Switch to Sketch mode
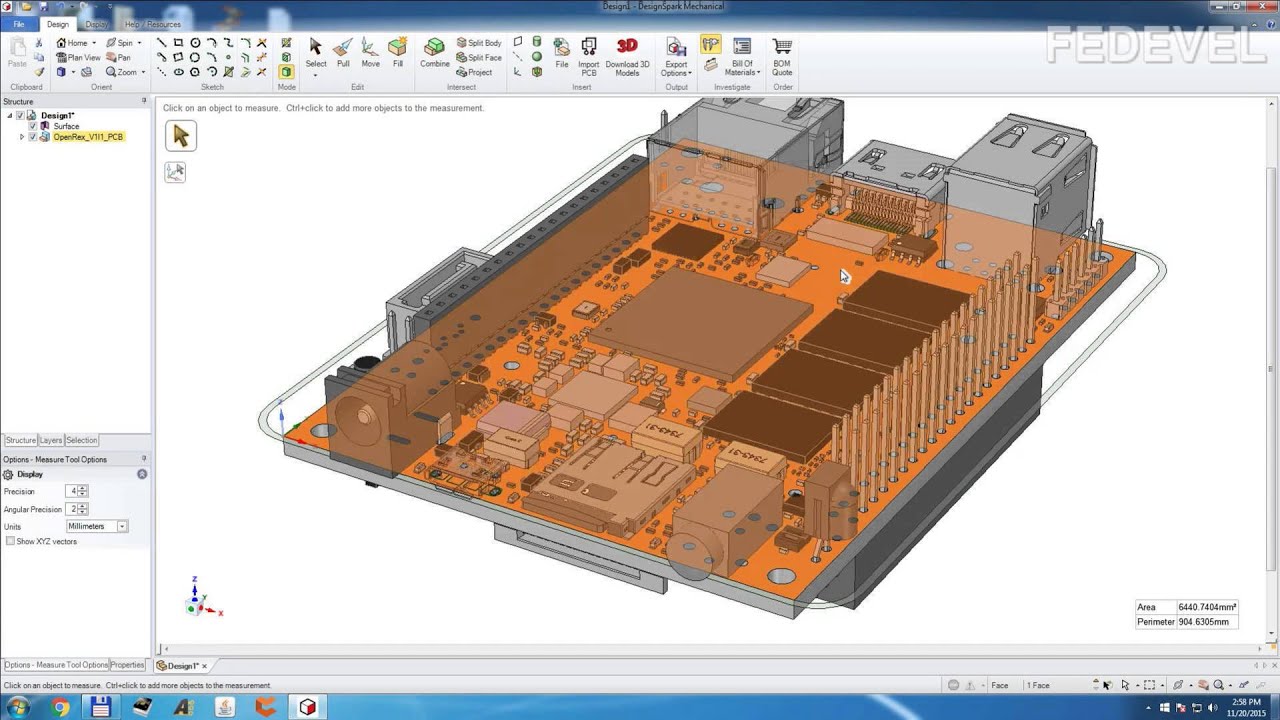 click(286, 43)
